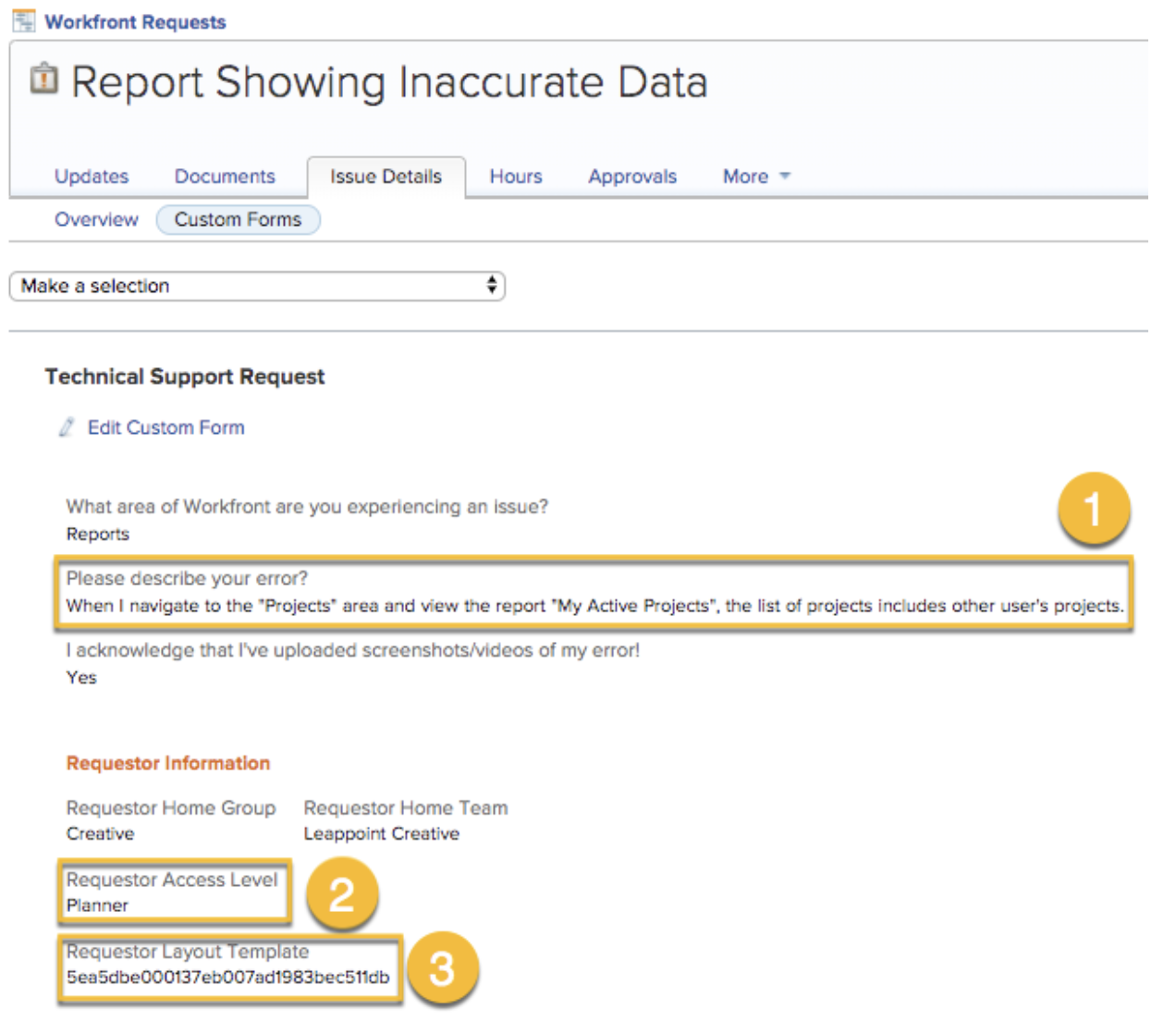
Task: Click the Workfront Requests breadcrumb icon
Action: 24,21
